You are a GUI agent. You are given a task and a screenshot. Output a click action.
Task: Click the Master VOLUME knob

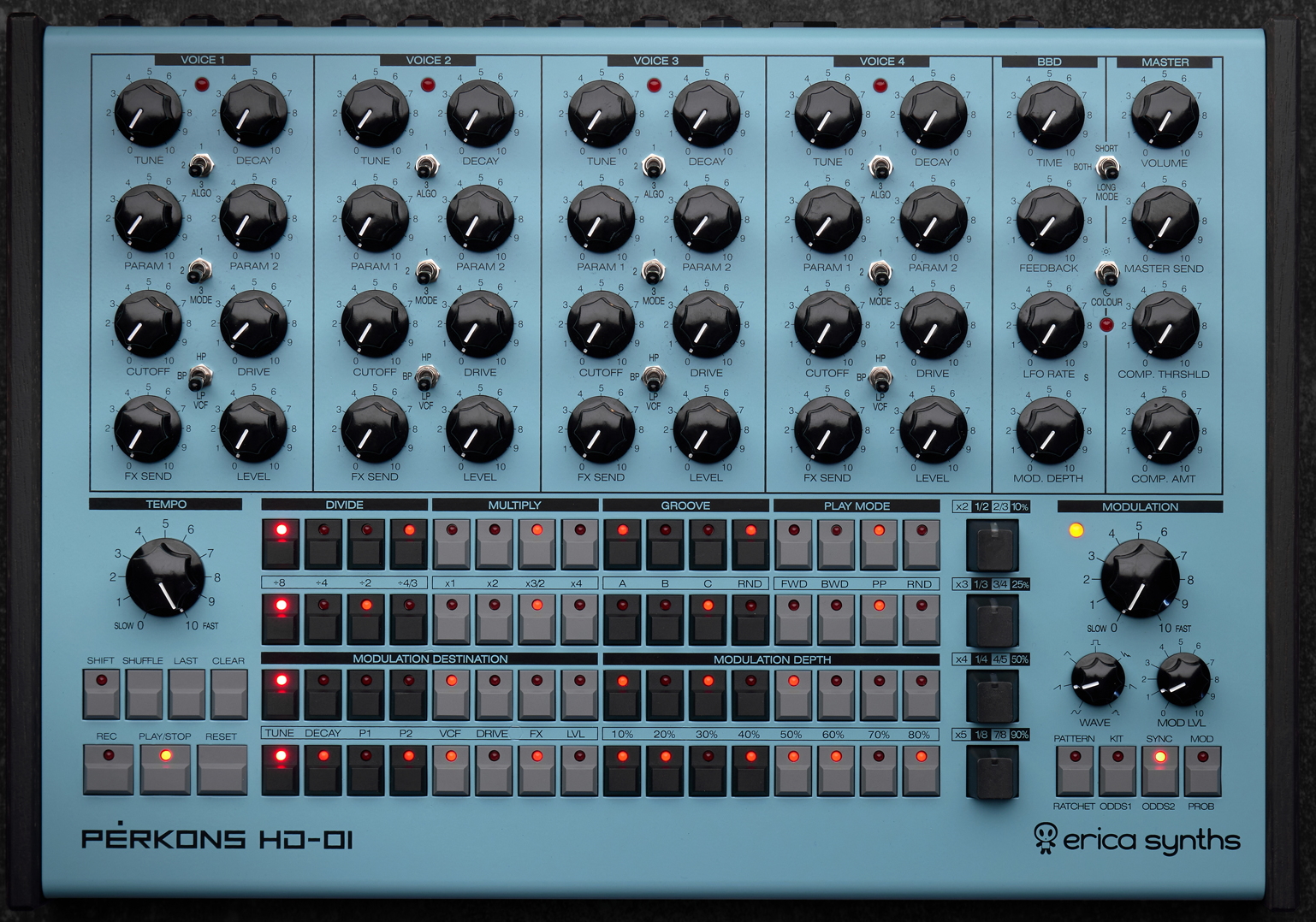pyautogui.click(x=1164, y=115)
